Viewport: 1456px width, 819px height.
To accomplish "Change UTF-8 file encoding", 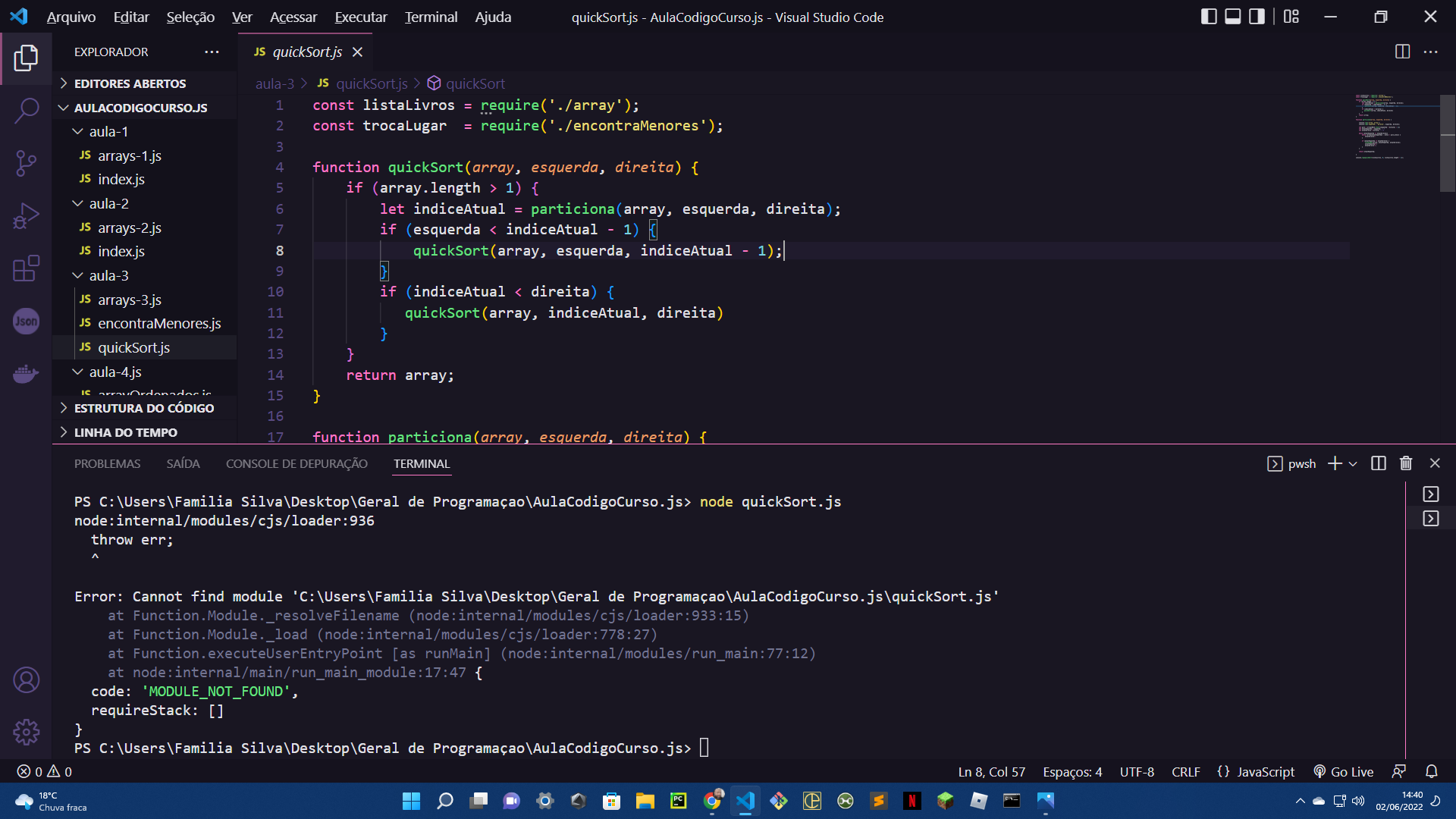I will point(1137,771).
